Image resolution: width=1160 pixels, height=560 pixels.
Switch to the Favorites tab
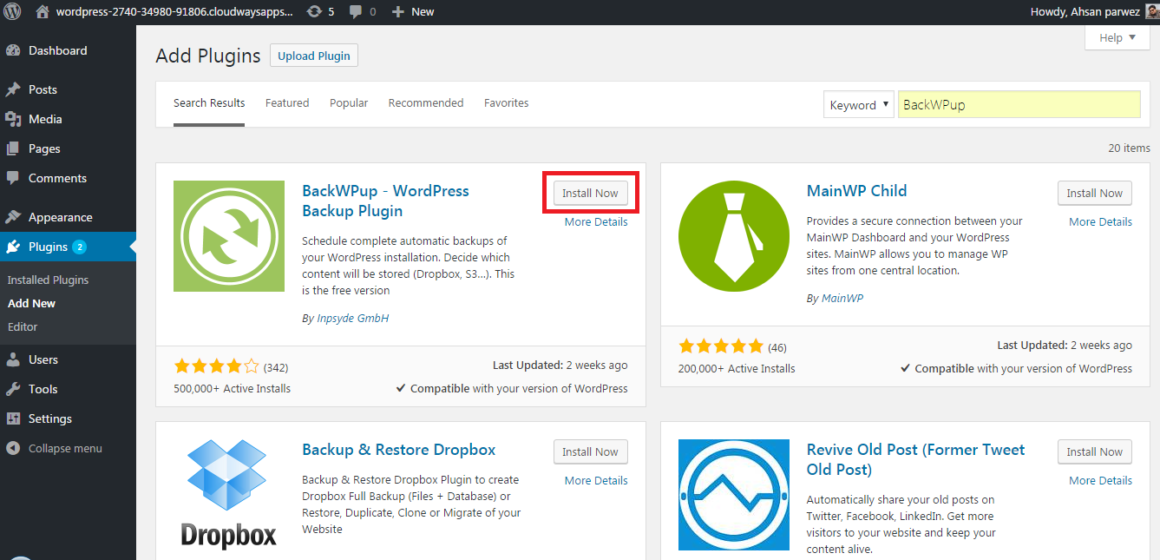[506, 104]
